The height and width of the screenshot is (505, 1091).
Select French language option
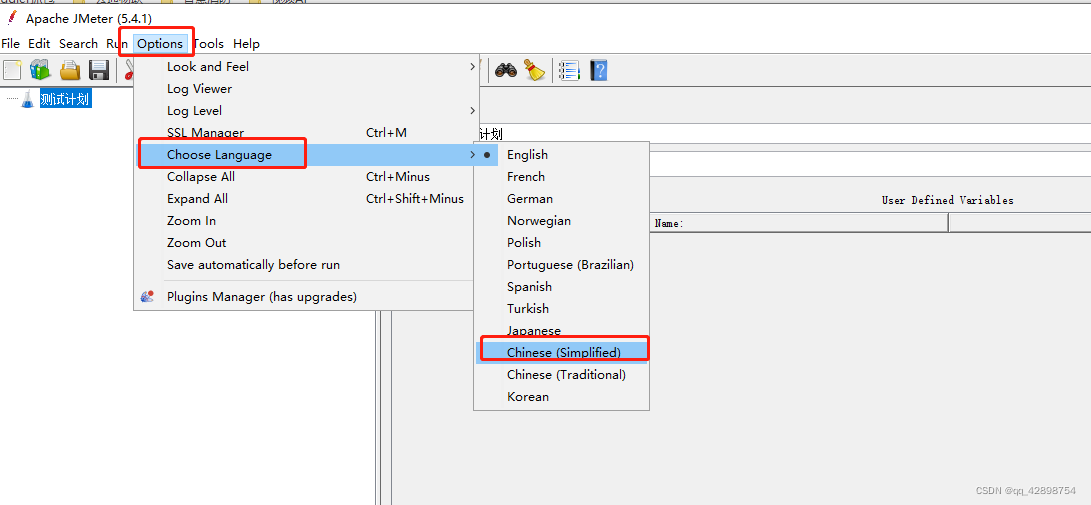[x=562, y=177]
